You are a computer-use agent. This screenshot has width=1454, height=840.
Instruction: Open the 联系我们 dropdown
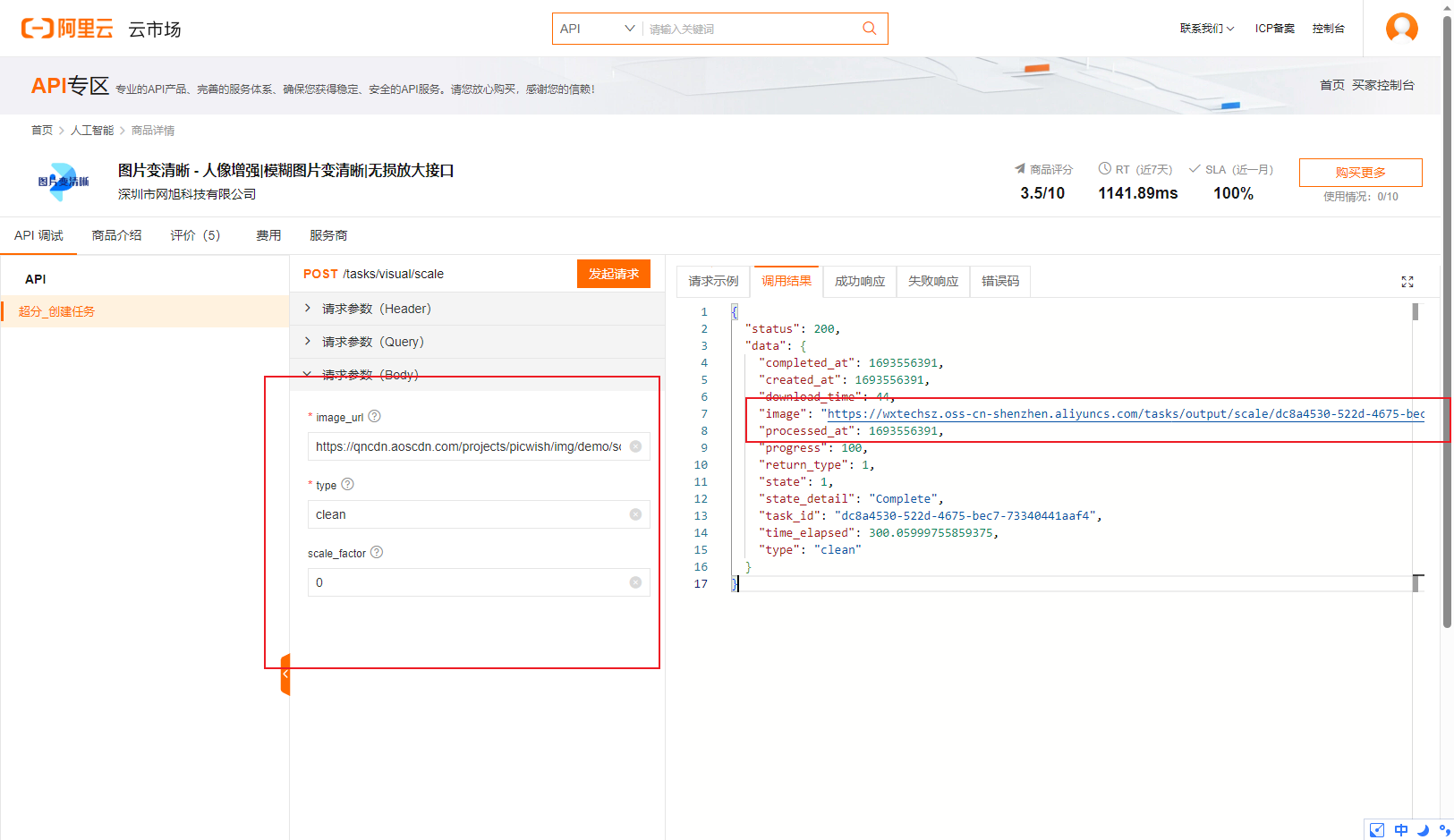coord(1206,29)
